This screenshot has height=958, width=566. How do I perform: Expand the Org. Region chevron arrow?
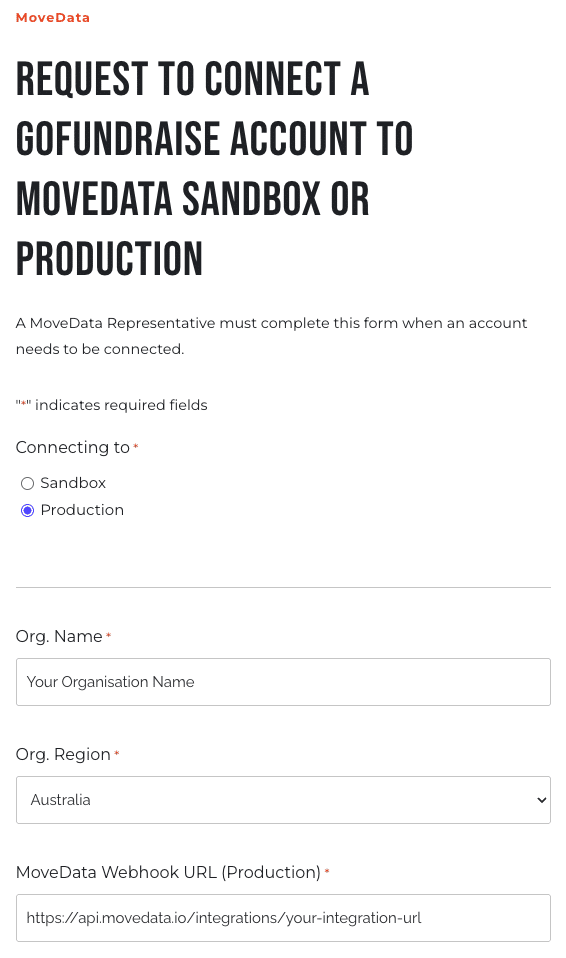[541, 800]
